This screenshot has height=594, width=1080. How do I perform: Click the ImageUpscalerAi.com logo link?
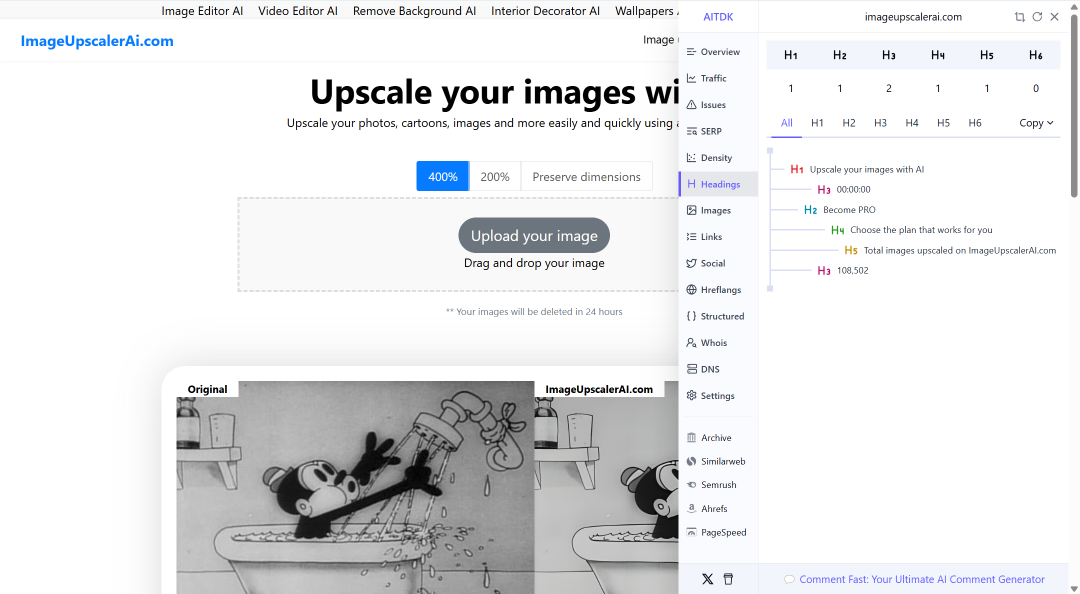(97, 41)
